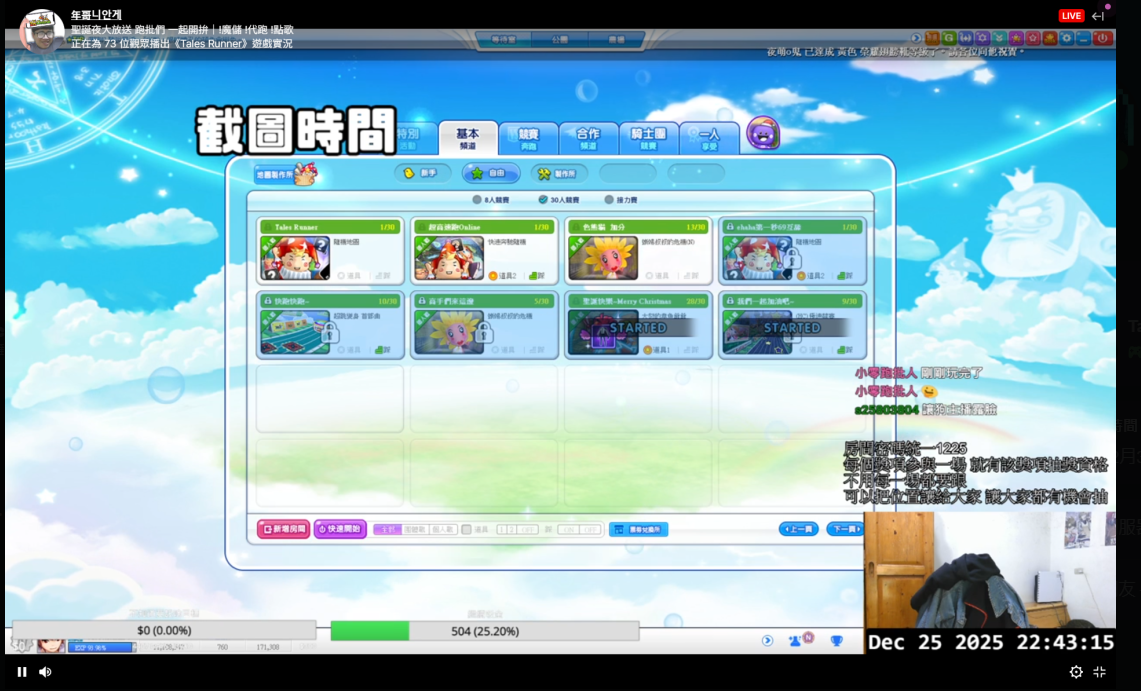Viewport: 1141px width, 691px height.
Task: Mute the stream with the speaker icon
Action: [44, 672]
